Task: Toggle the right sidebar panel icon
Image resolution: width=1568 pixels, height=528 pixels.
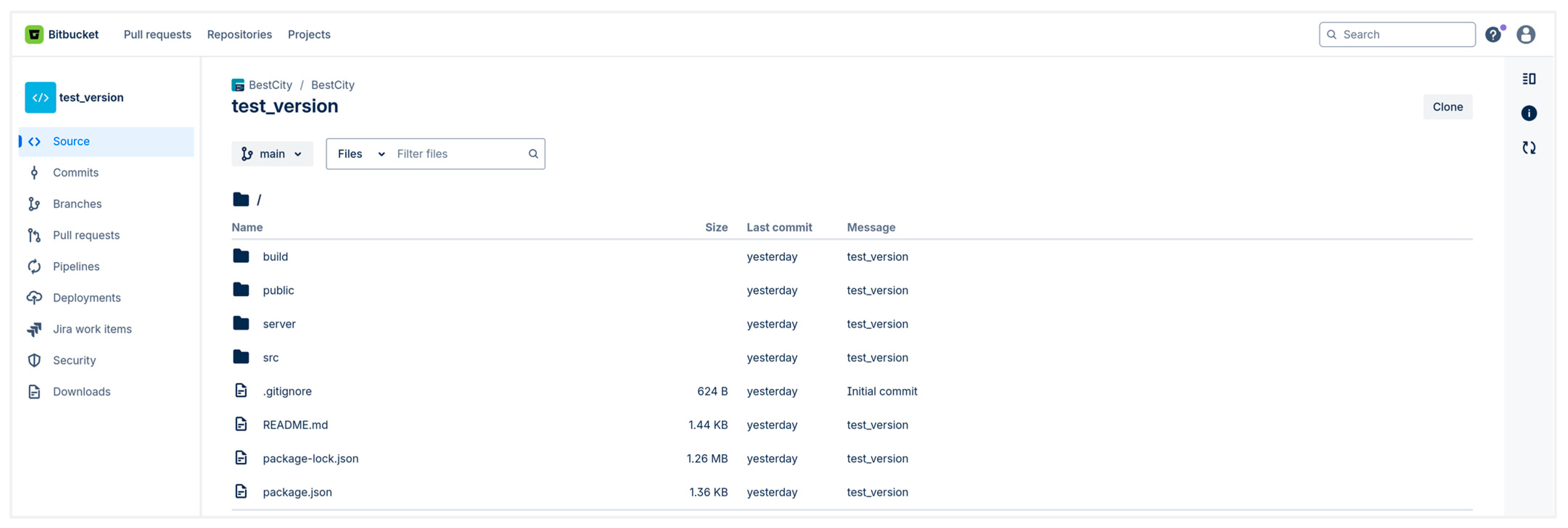Action: coord(1528,79)
